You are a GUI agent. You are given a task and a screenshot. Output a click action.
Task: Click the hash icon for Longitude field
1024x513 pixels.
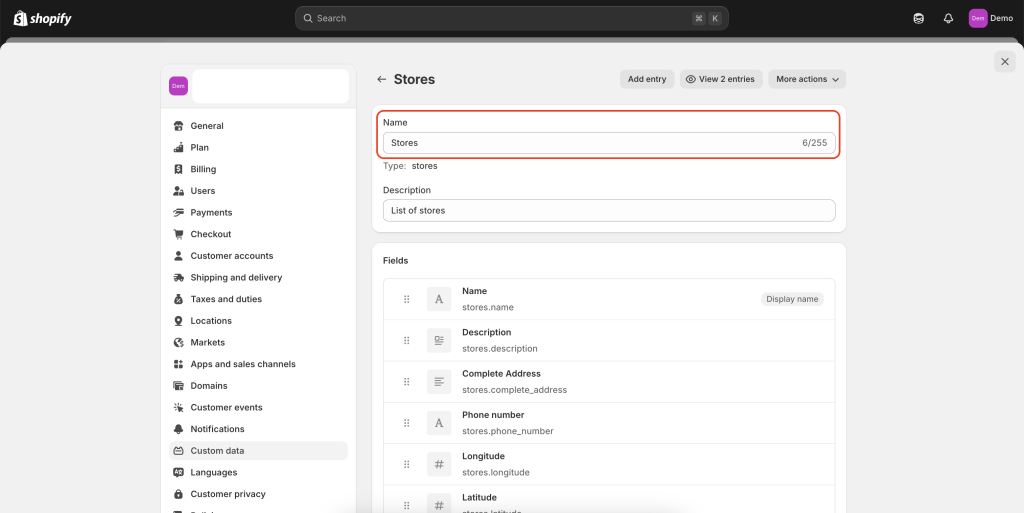tap(439, 464)
